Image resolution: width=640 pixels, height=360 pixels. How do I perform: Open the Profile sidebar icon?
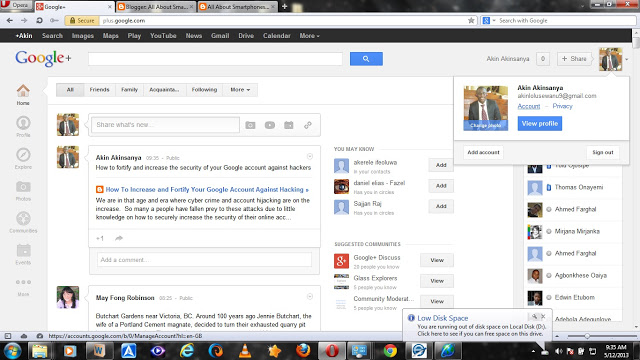pos(23,123)
